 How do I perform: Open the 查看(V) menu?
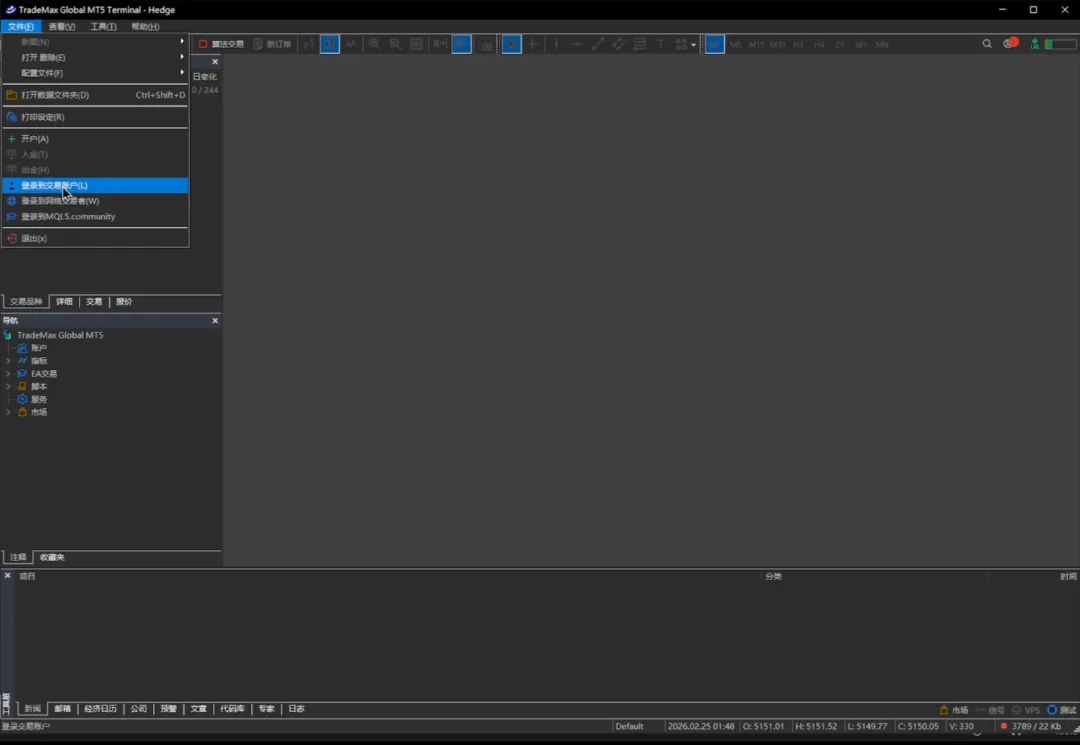tap(62, 27)
